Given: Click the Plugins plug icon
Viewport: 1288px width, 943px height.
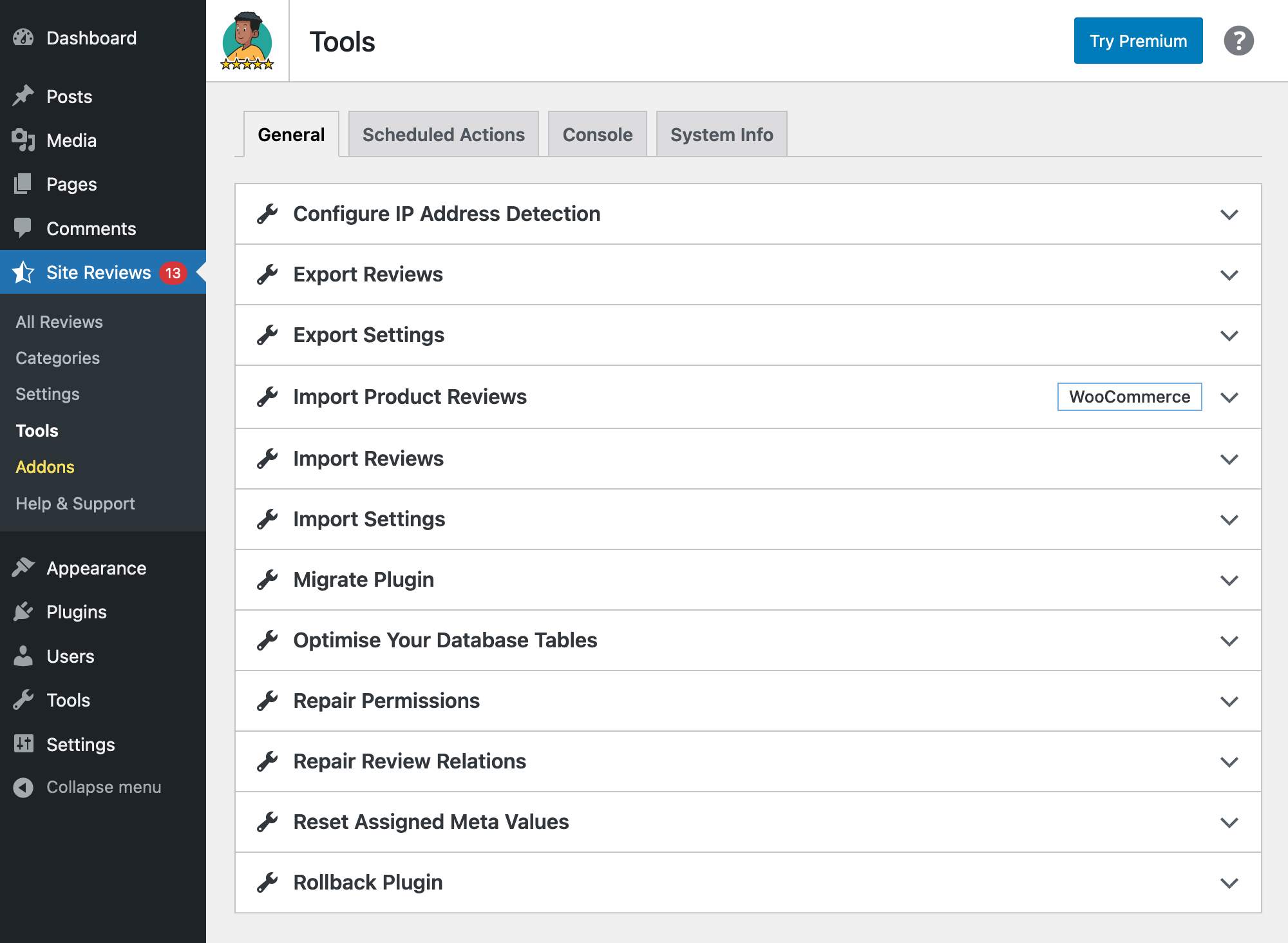Looking at the screenshot, I should coord(23,611).
